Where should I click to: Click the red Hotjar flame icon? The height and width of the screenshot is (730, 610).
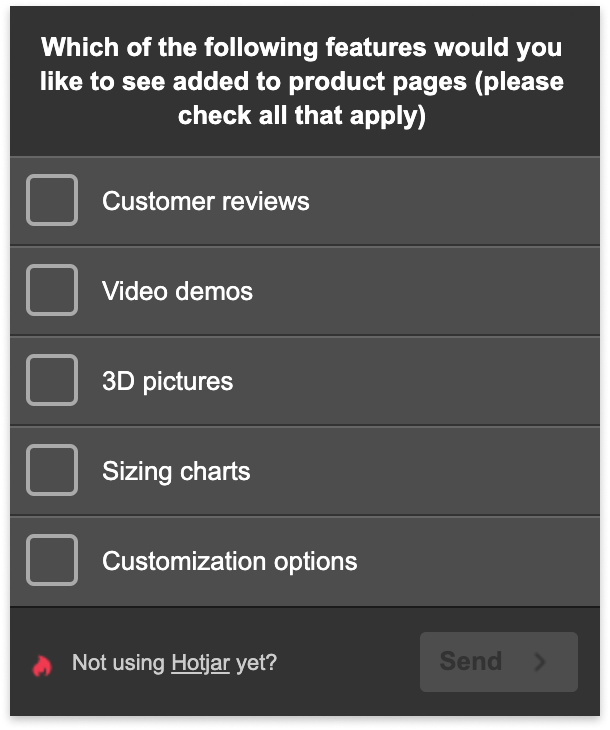(x=42, y=665)
